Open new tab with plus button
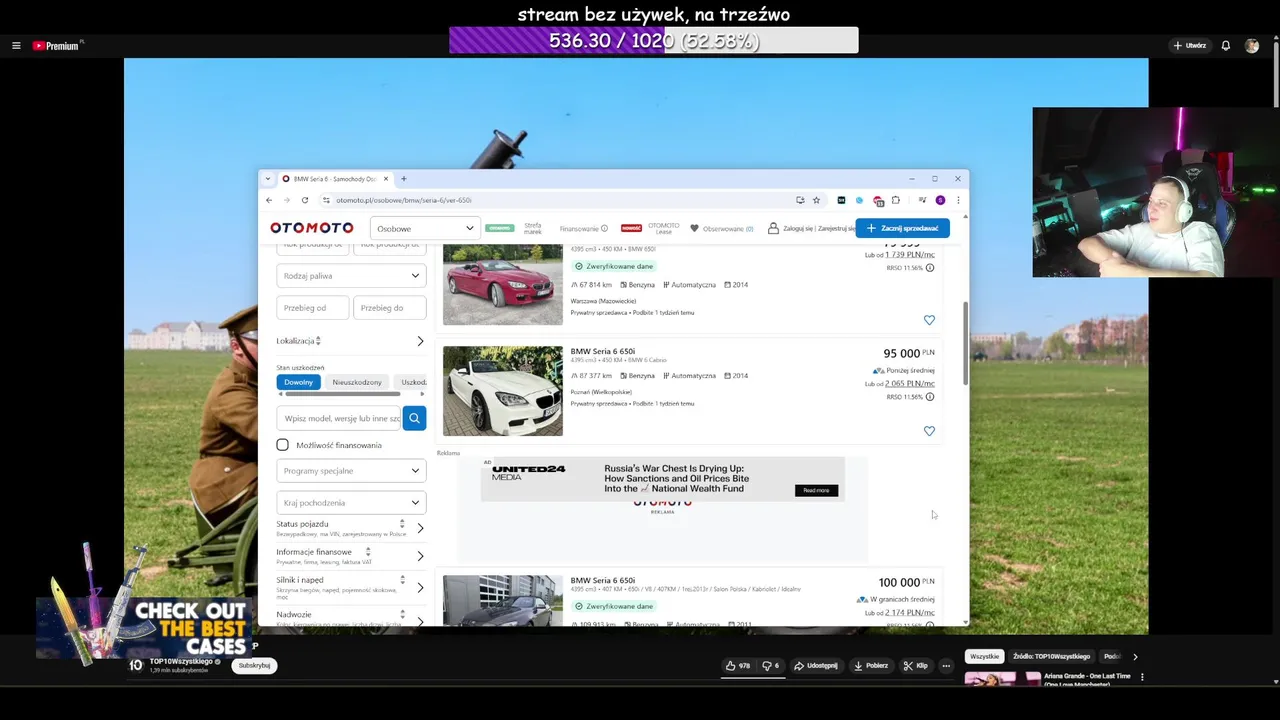The width and height of the screenshot is (1280, 720). 404,179
